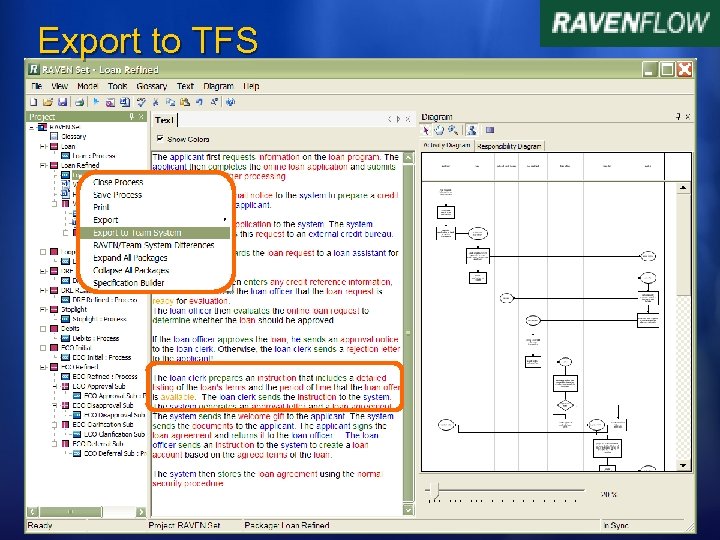This screenshot has width=720, height=540.
Task: Open the Model menu
Action: pos(87,86)
